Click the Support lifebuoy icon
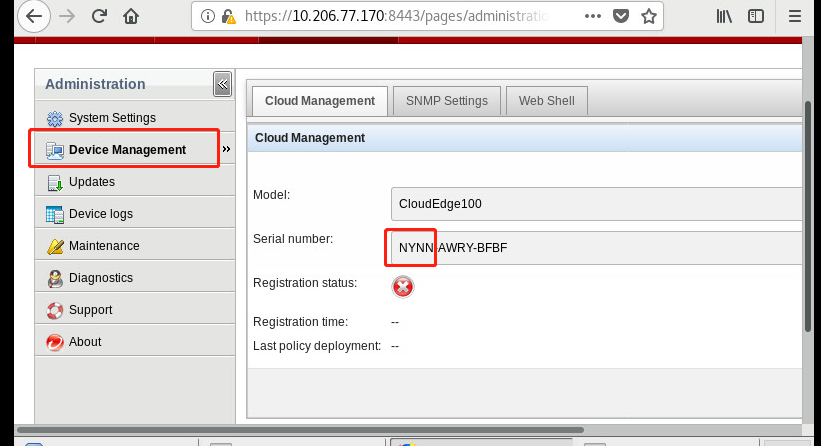 click(54, 310)
